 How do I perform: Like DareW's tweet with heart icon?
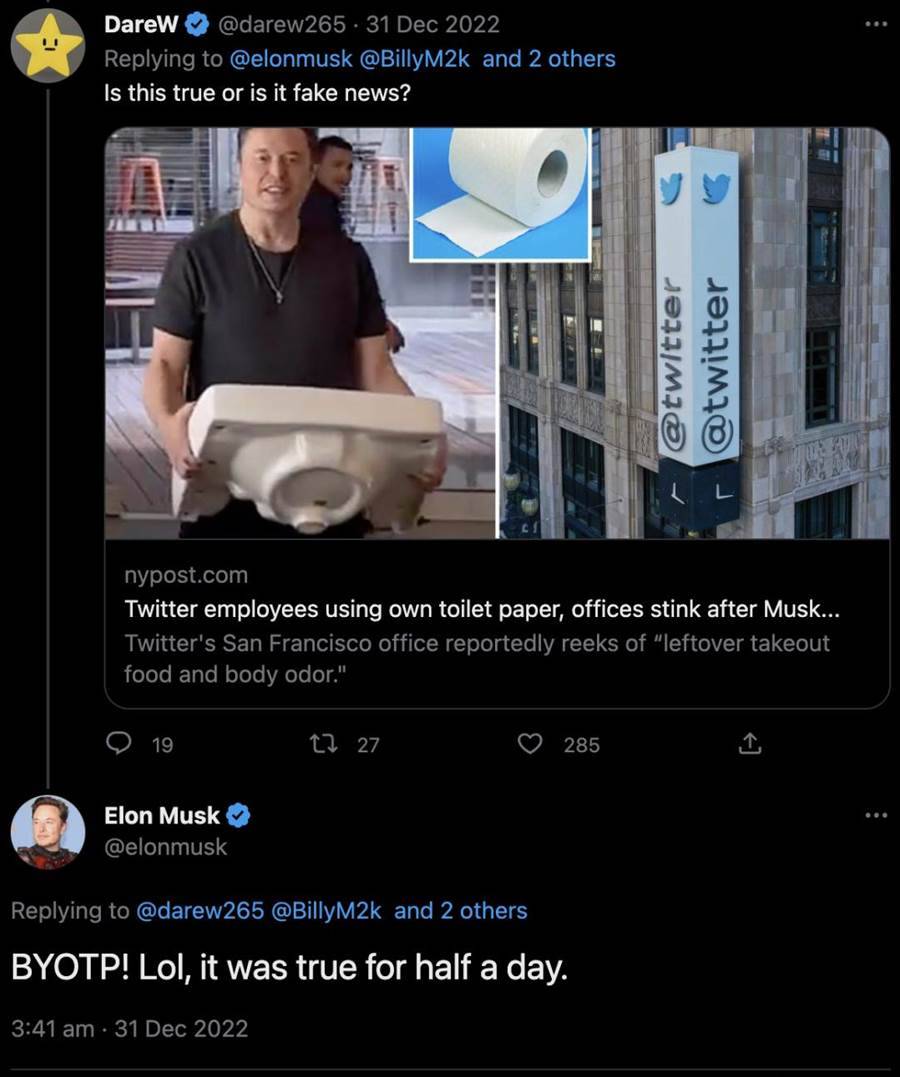530,743
